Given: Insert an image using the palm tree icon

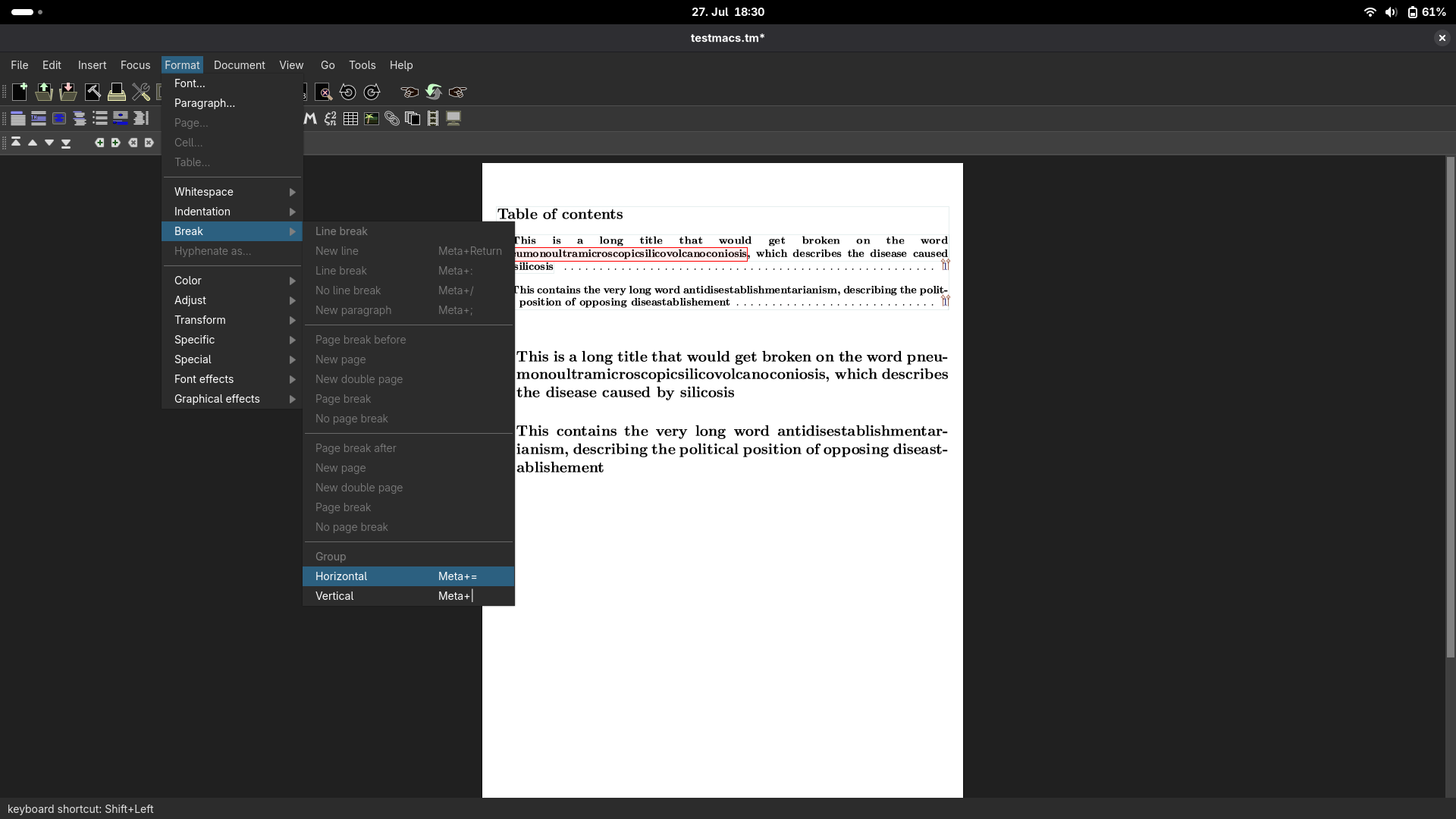Looking at the screenshot, I should click(372, 118).
